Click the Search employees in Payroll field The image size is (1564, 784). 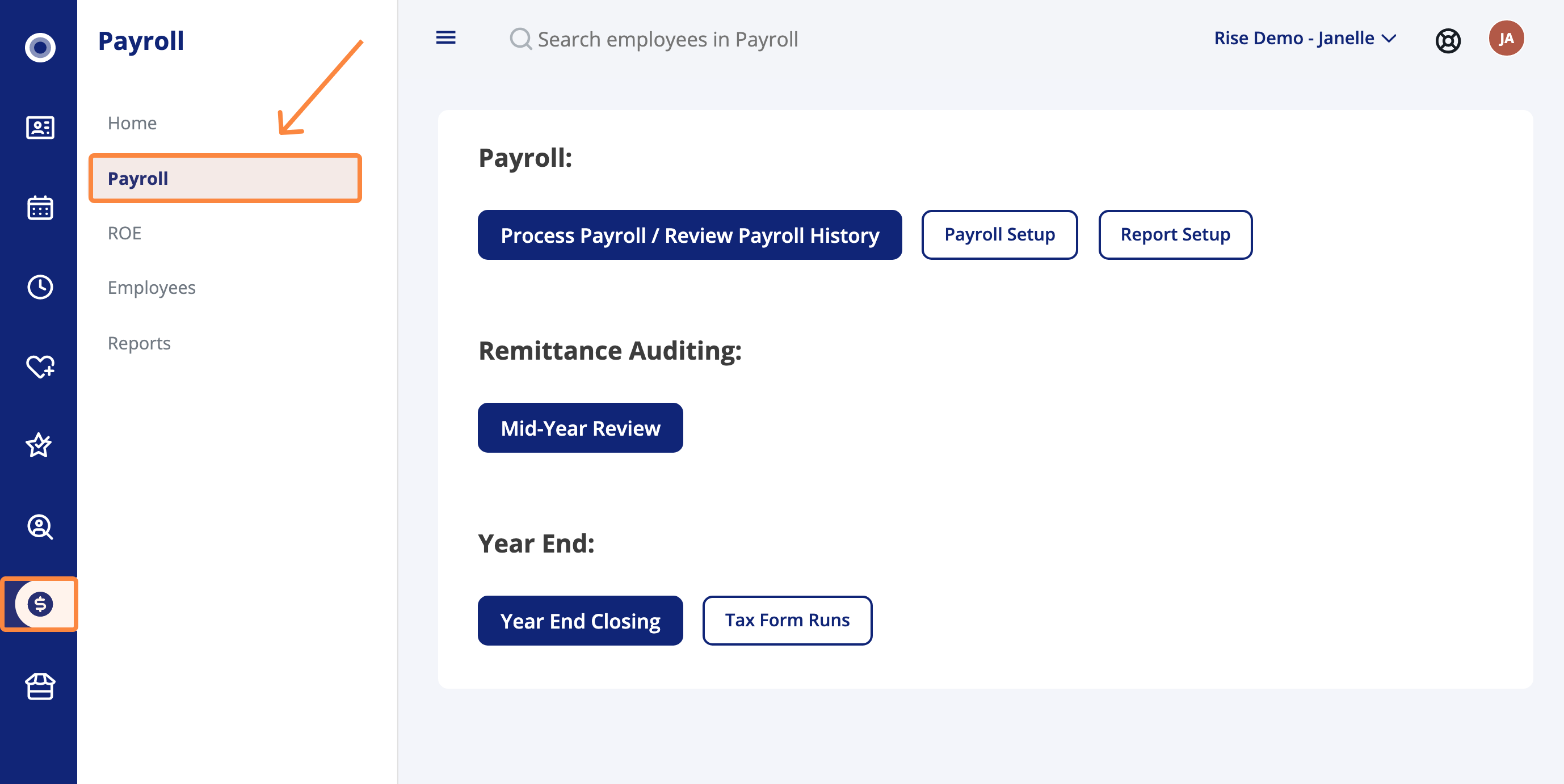[x=667, y=40]
